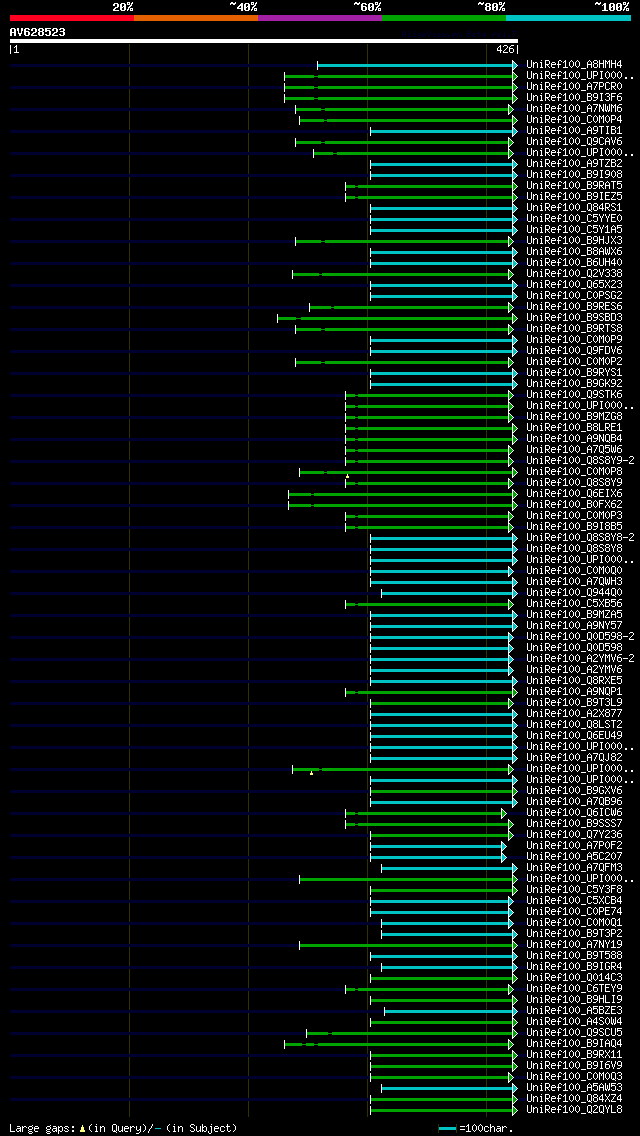Viewport: 640px width, 1136px height.
Task: Open the UniRef100_Q2QYL8 hit
Action: (x=574, y=1110)
